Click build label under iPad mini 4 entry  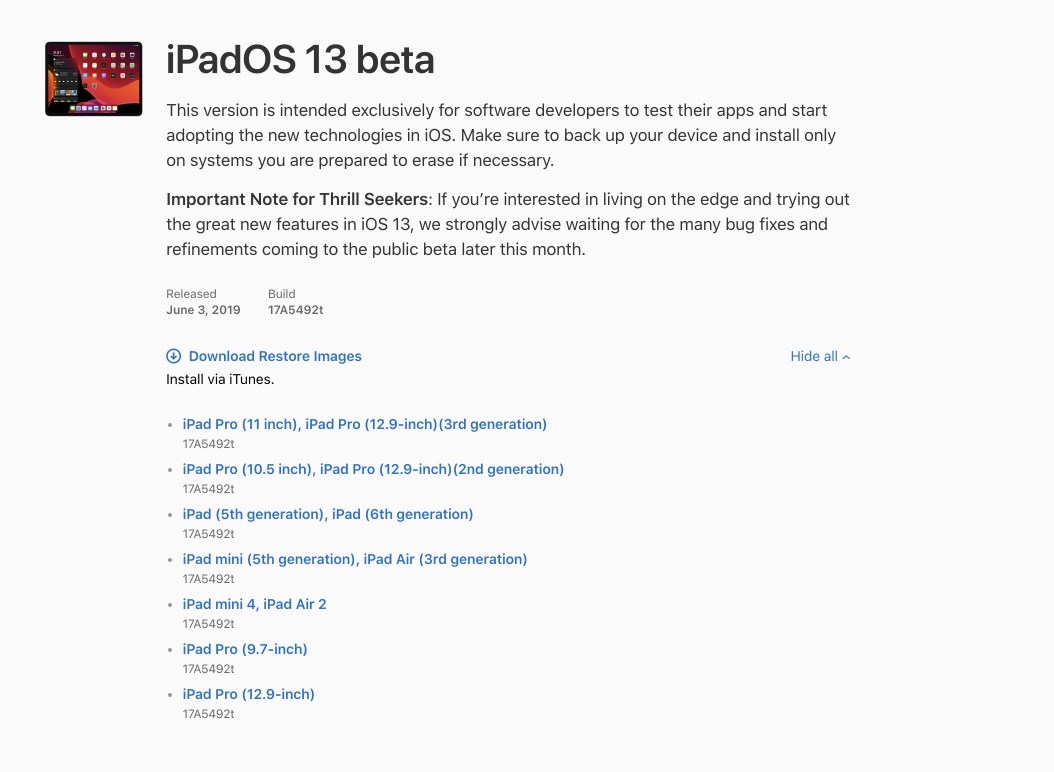(208, 624)
